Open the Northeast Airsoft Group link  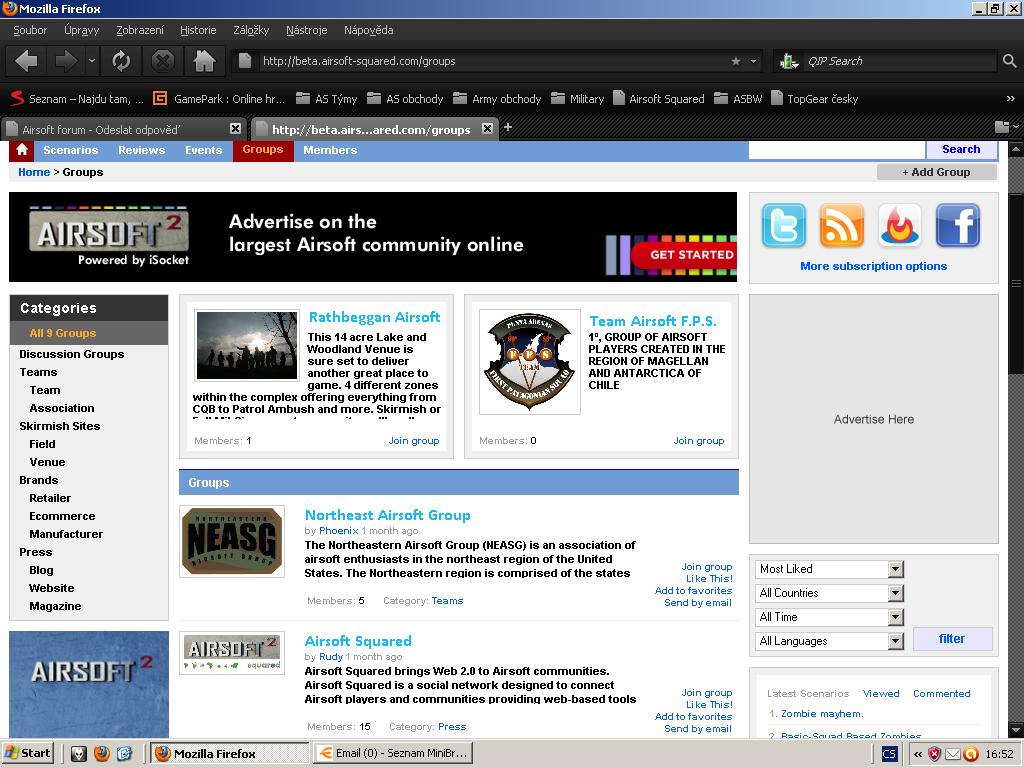(x=387, y=515)
